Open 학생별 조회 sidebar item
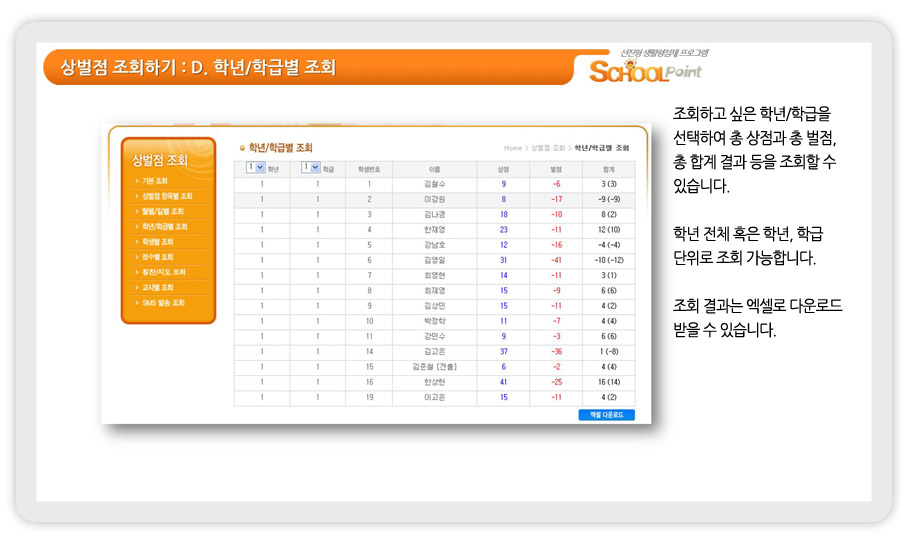Viewport: 918px width, 544px height. 157,241
